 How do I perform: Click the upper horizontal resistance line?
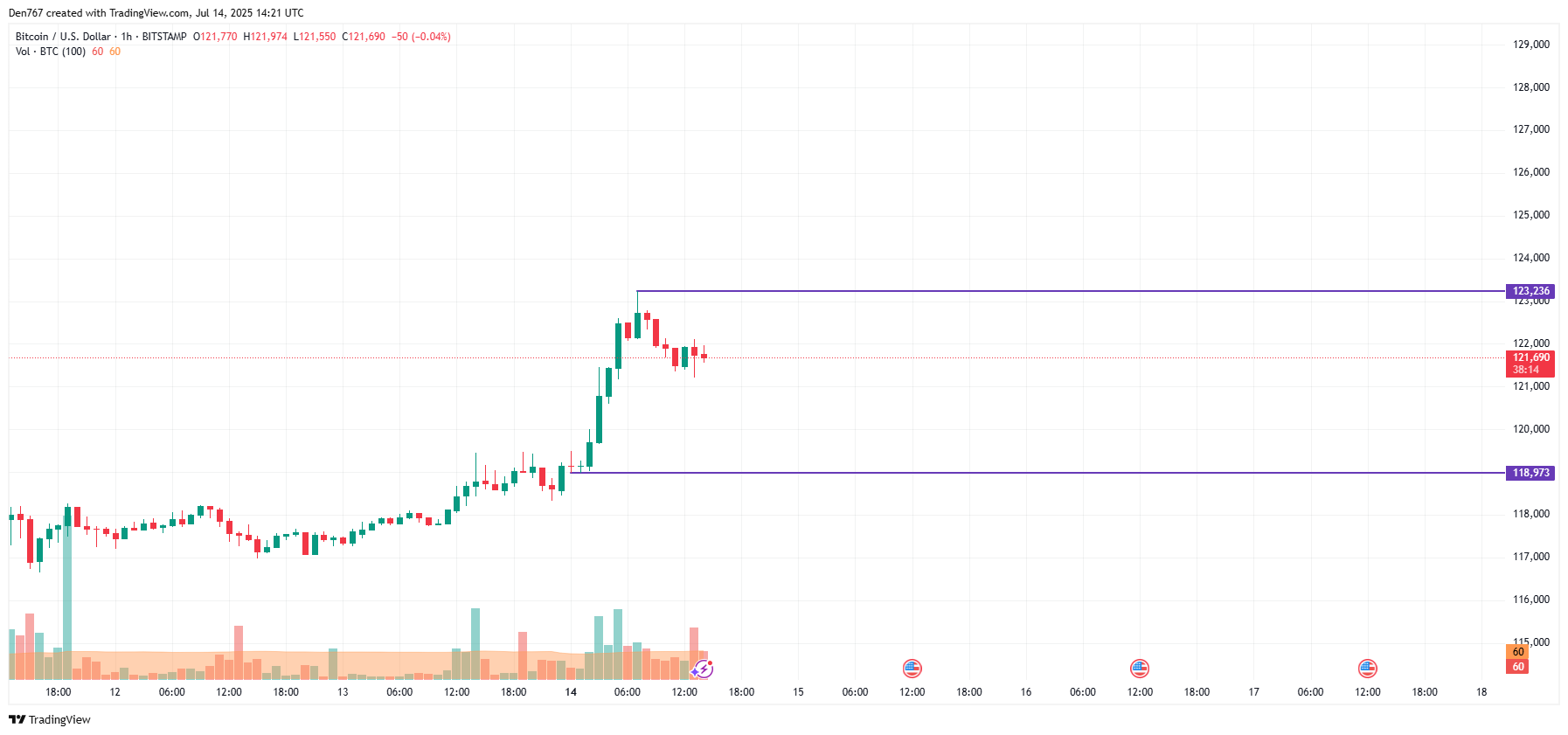(1049, 291)
